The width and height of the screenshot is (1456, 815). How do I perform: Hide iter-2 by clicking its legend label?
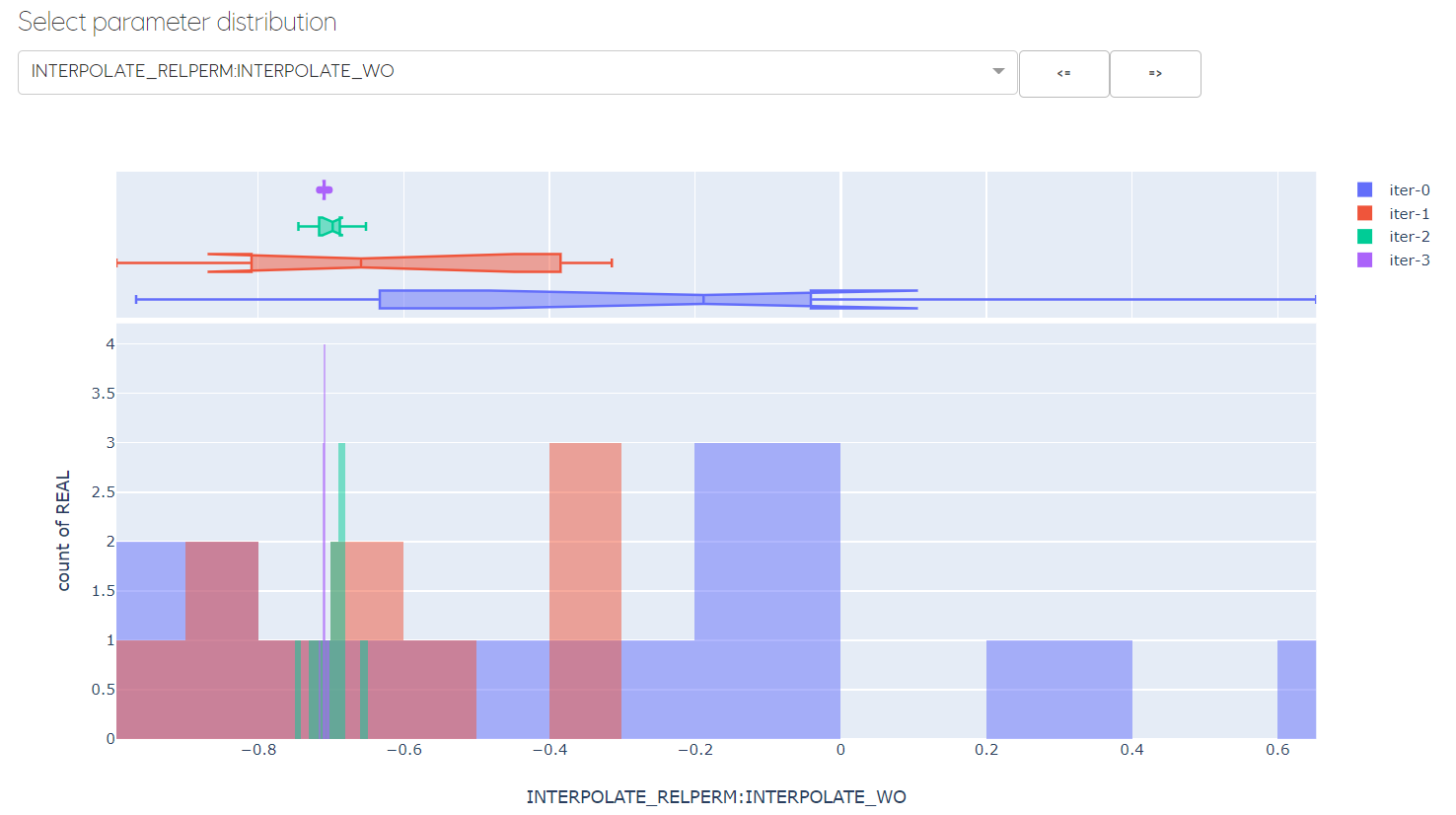(1408, 237)
